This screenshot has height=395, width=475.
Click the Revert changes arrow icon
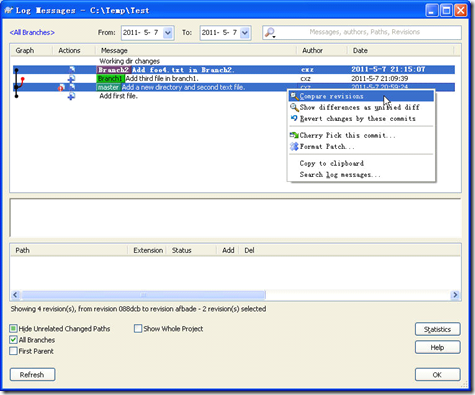point(294,118)
